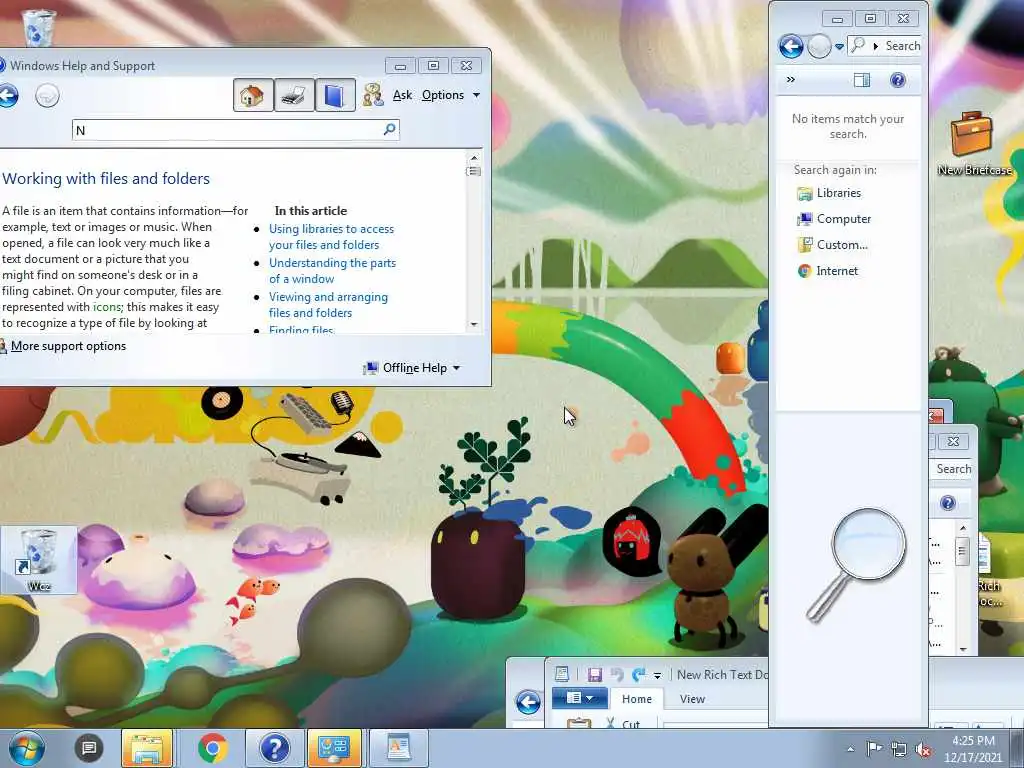The image size is (1024, 768).
Task: Browse Help contents using blue book icon
Action: pyautogui.click(x=335, y=95)
